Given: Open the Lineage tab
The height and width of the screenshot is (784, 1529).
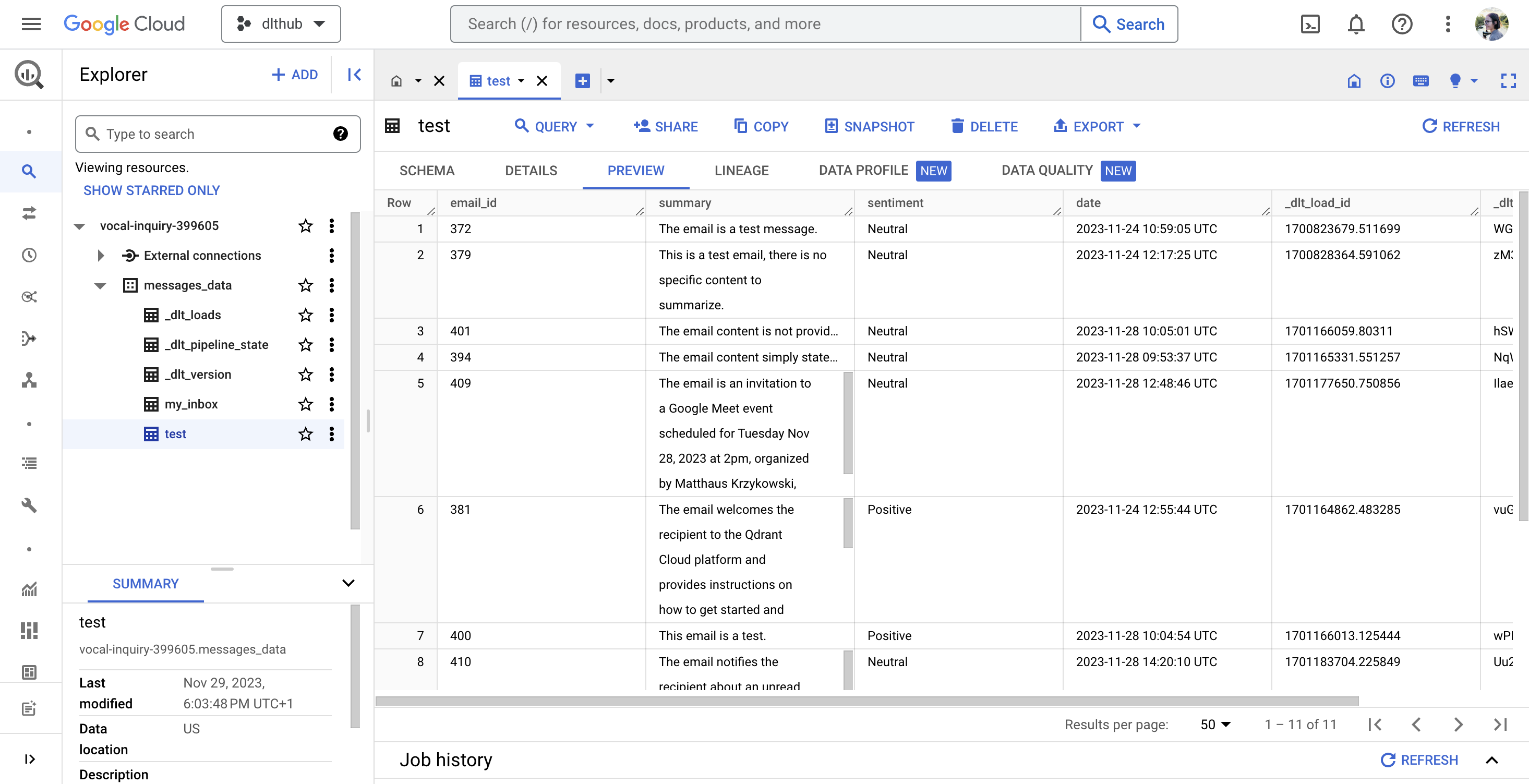Looking at the screenshot, I should 741,171.
